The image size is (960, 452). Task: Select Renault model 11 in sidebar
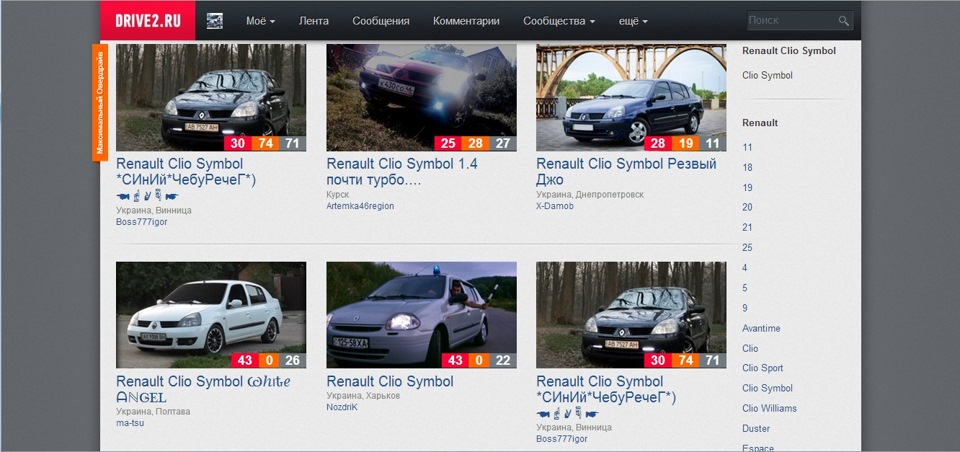tap(747, 148)
